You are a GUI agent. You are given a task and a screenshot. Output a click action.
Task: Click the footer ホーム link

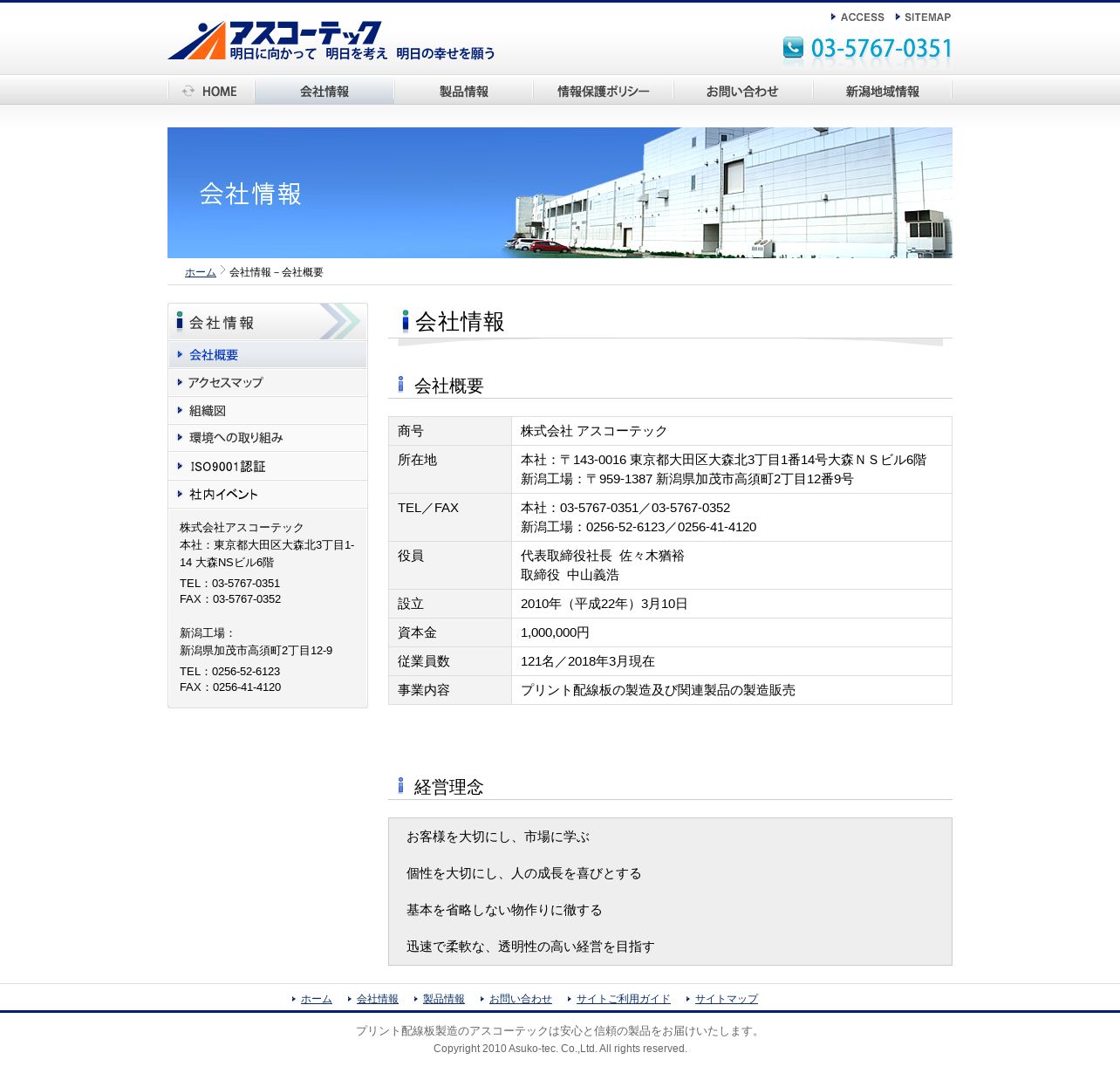(317, 999)
